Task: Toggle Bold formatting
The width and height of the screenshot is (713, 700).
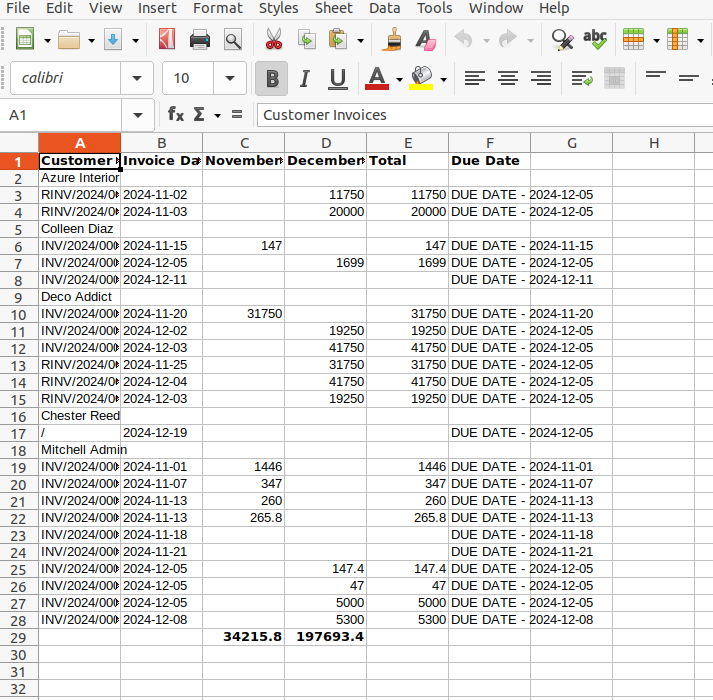Action: 272,78
